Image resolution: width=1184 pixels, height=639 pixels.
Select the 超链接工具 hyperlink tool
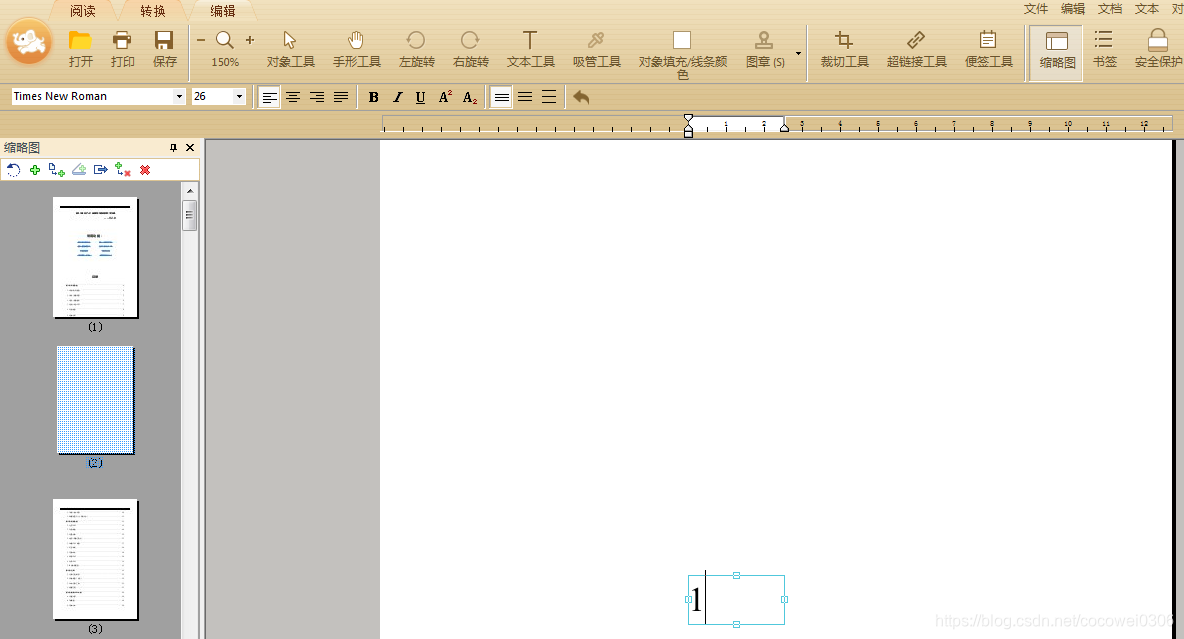(x=916, y=49)
